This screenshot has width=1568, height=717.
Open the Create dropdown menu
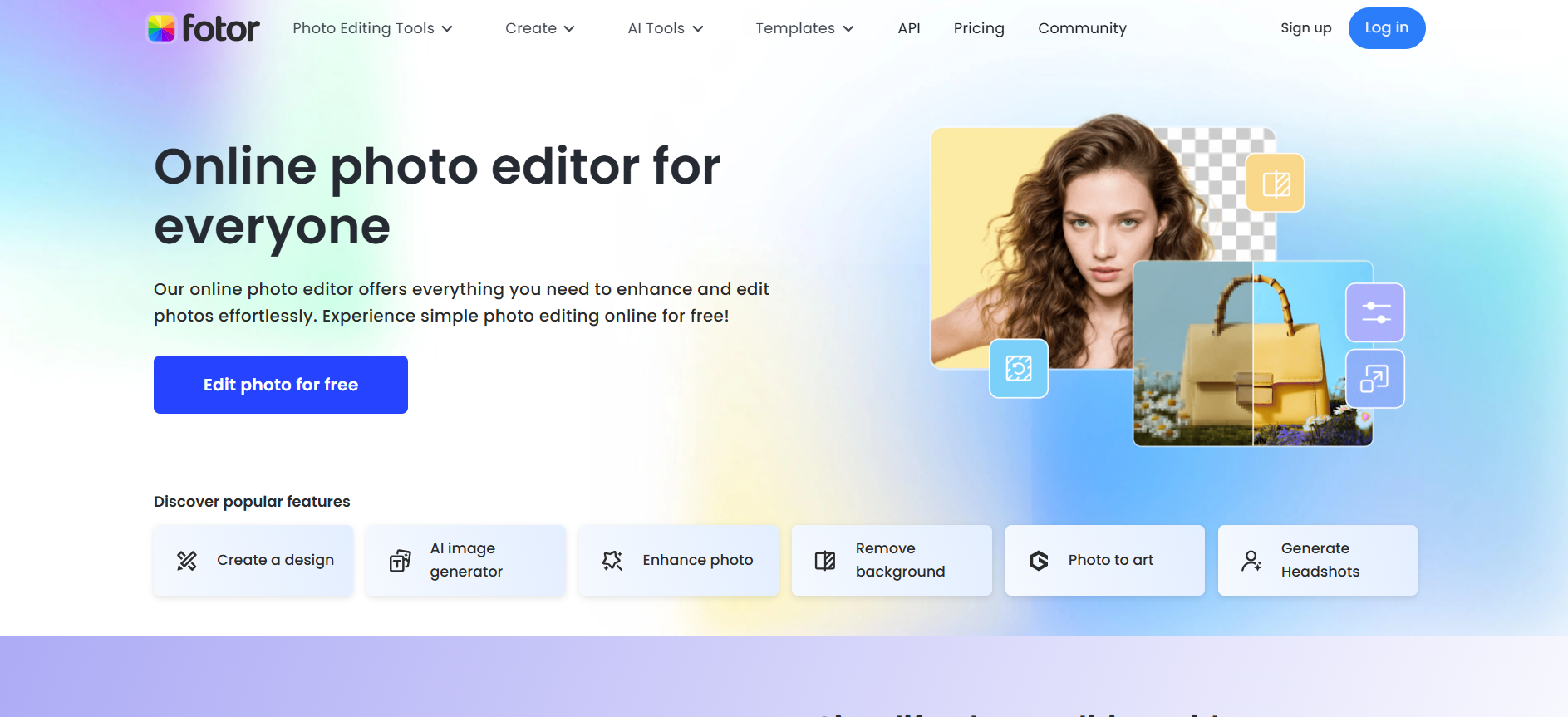pos(539,28)
